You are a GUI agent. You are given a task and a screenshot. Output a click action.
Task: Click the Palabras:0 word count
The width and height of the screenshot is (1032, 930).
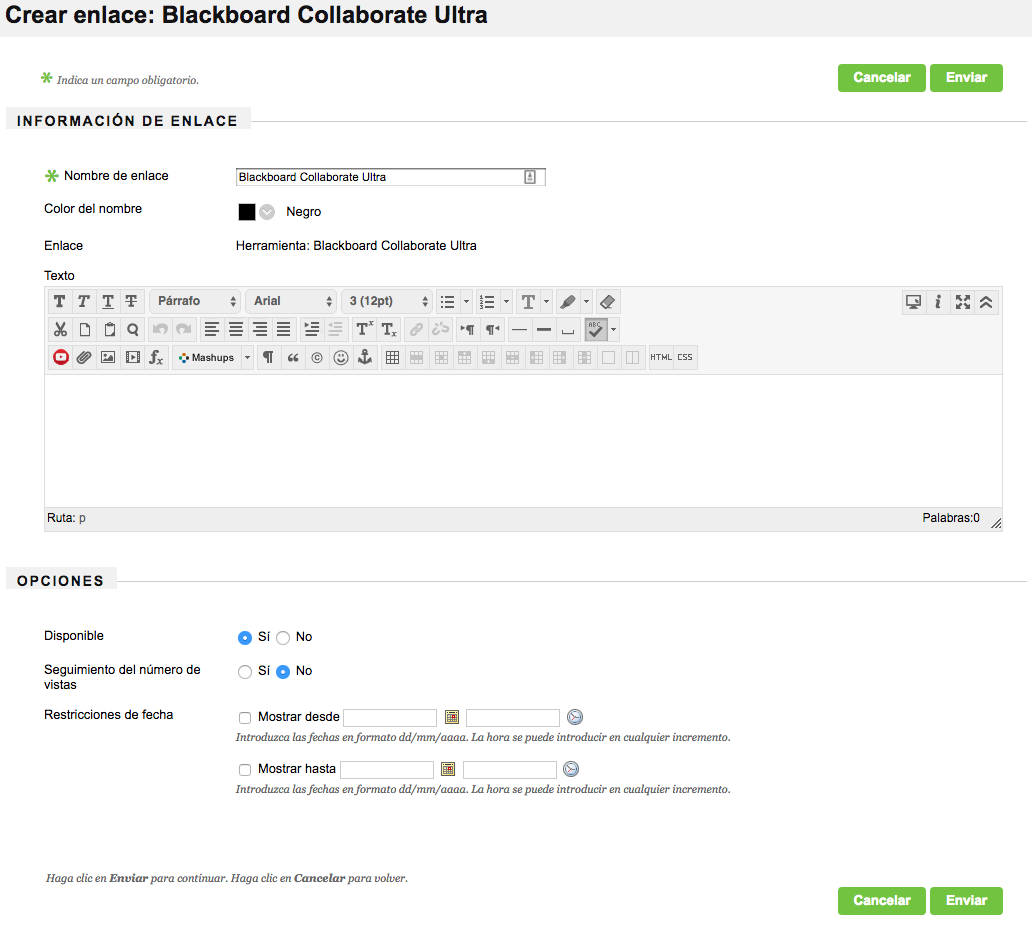click(950, 518)
